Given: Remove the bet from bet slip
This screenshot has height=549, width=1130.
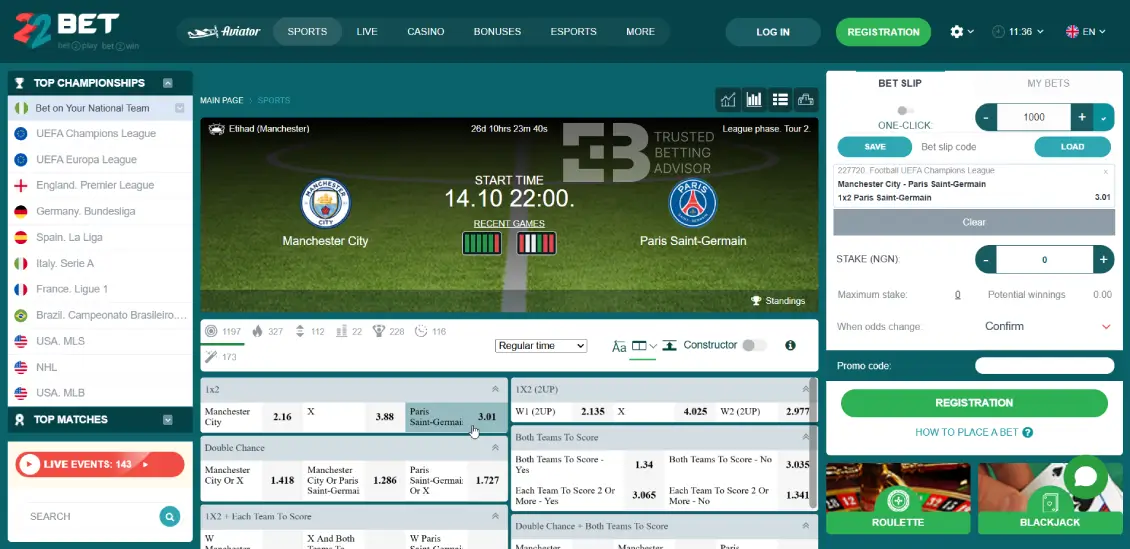Looking at the screenshot, I should (1105, 172).
